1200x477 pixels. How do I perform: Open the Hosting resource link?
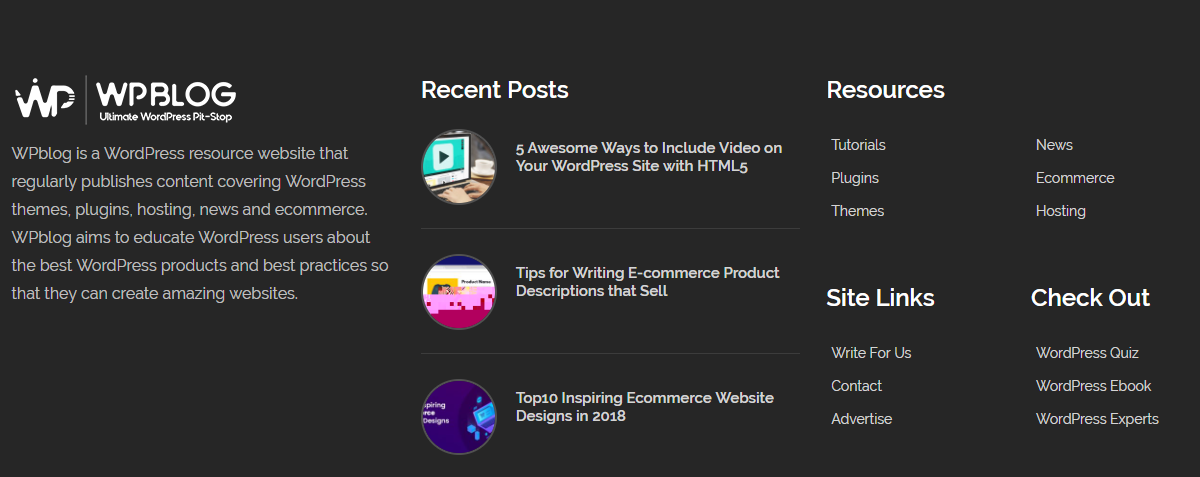1061,211
